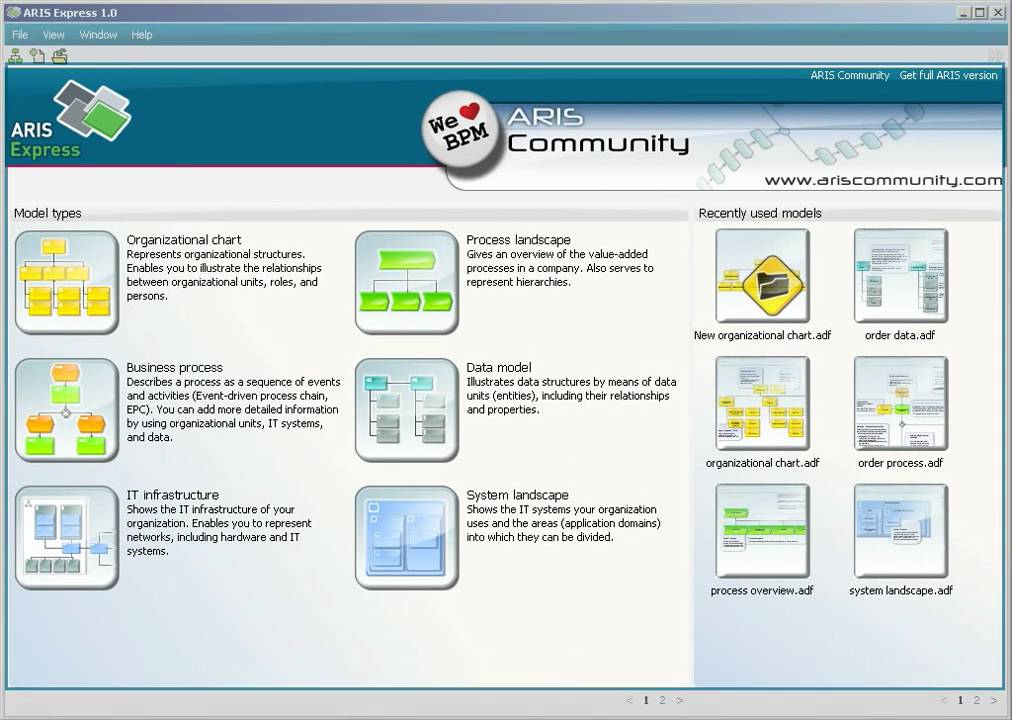The image size is (1012, 720).
Task: Open the View menu
Action: [x=54, y=35]
